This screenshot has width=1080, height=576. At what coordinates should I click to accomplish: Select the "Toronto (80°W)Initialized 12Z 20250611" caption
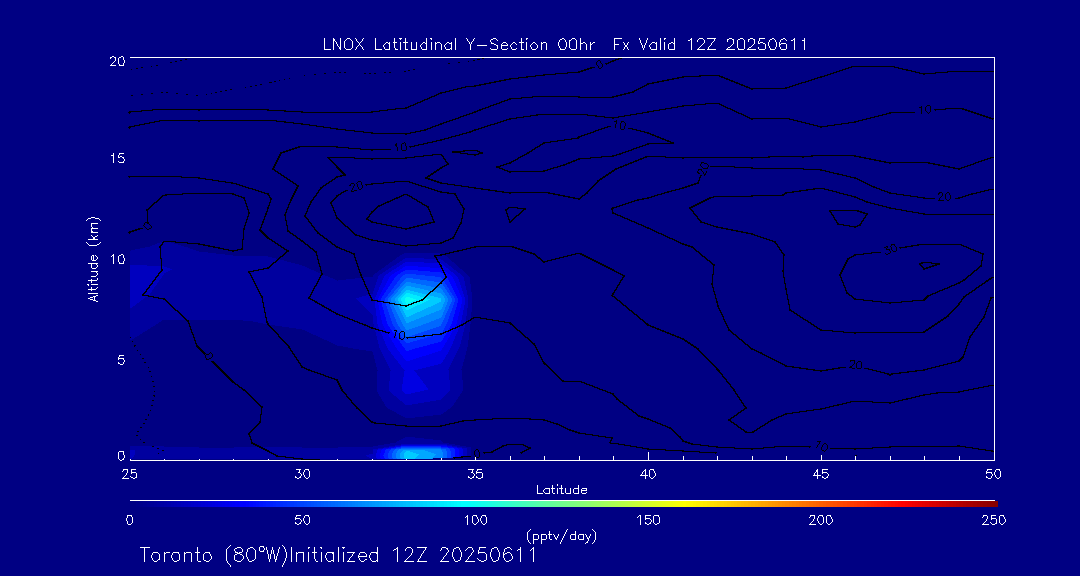[338, 555]
